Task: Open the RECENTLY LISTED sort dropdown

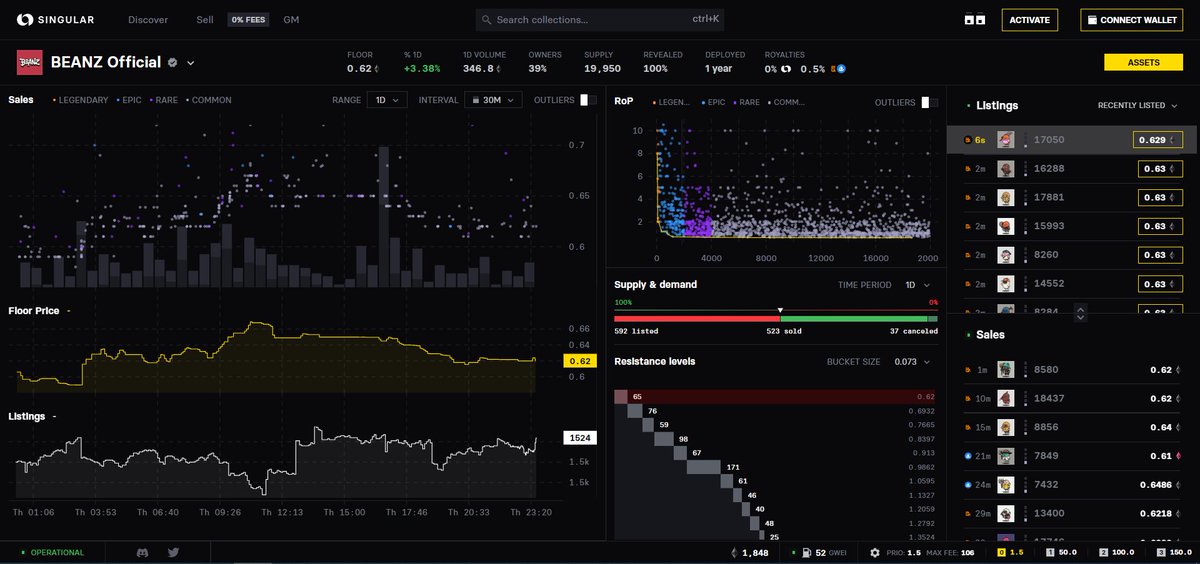Action: click(1138, 105)
